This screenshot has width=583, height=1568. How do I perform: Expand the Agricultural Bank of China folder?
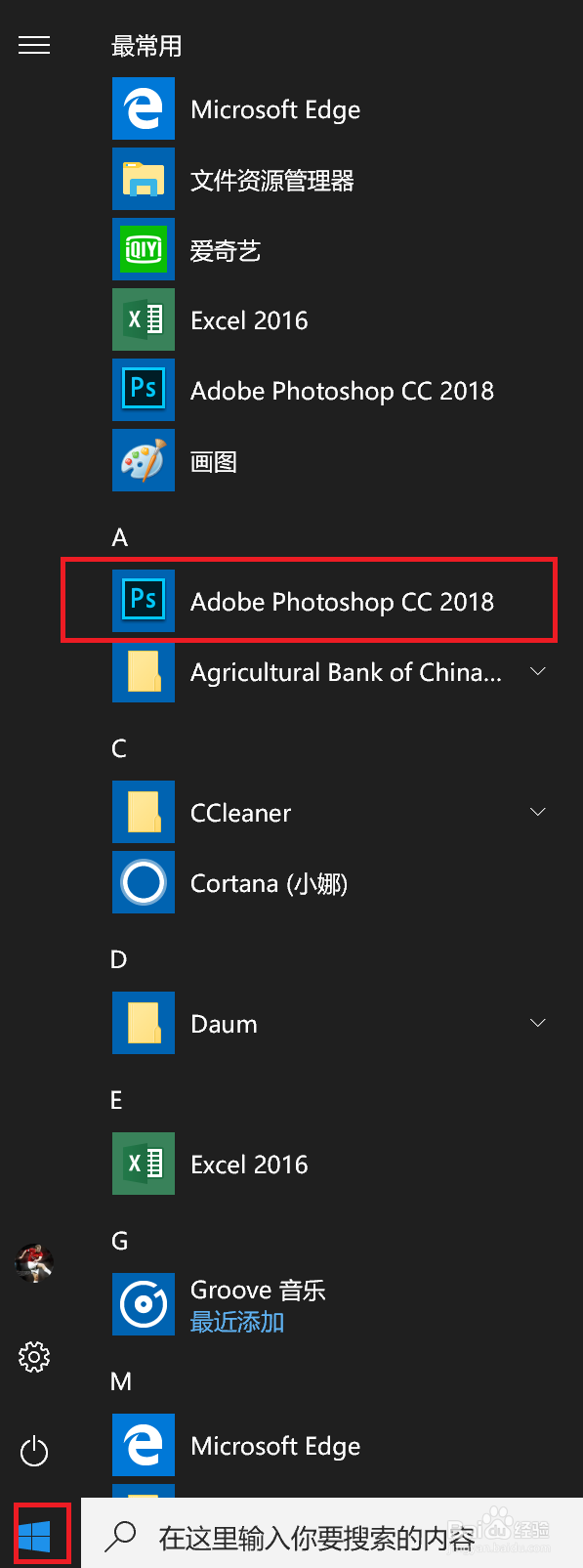click(x=538, y=671)
